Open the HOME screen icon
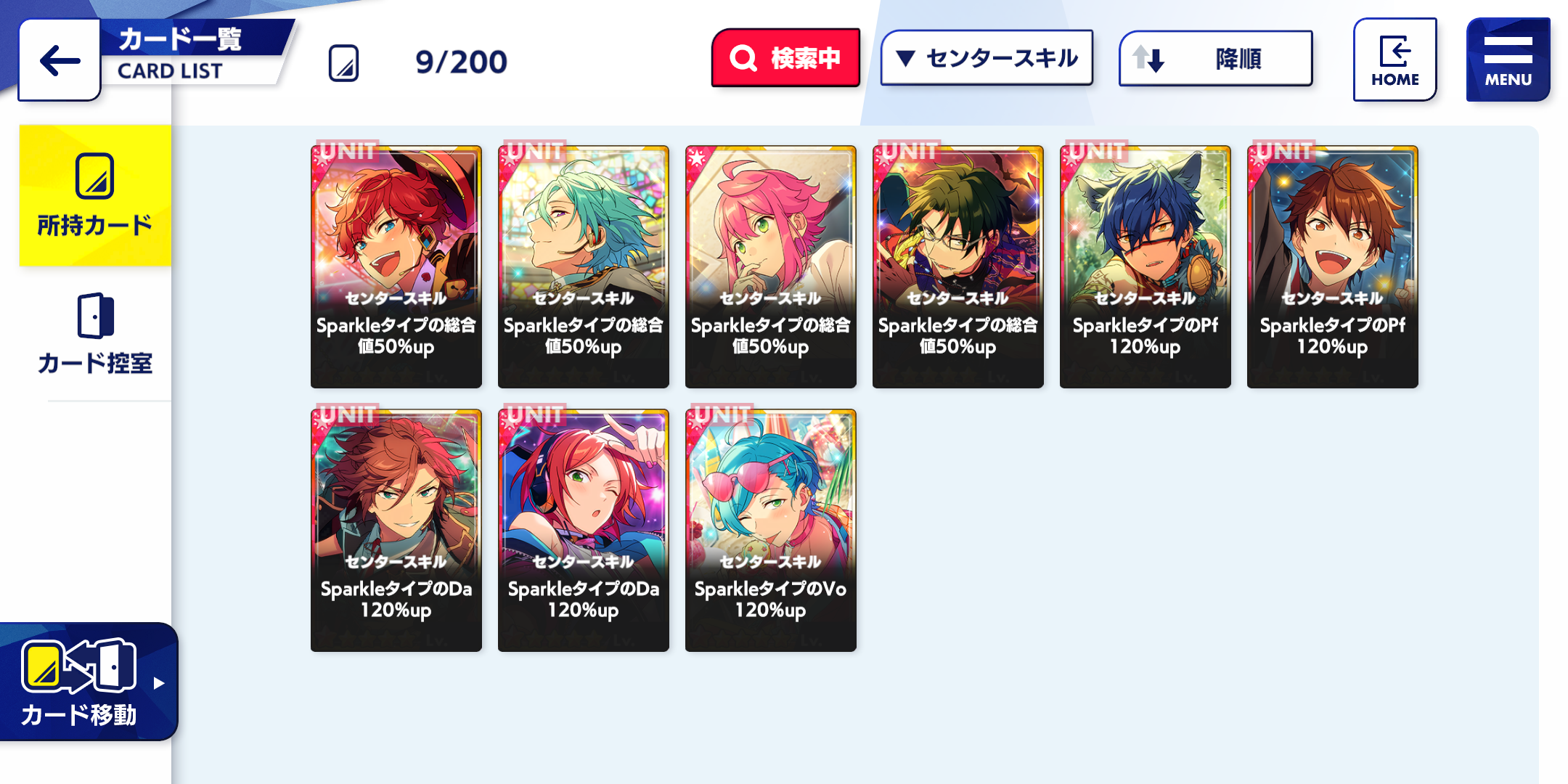Viewport: 1568px width, 784px height. point(1395,60)
